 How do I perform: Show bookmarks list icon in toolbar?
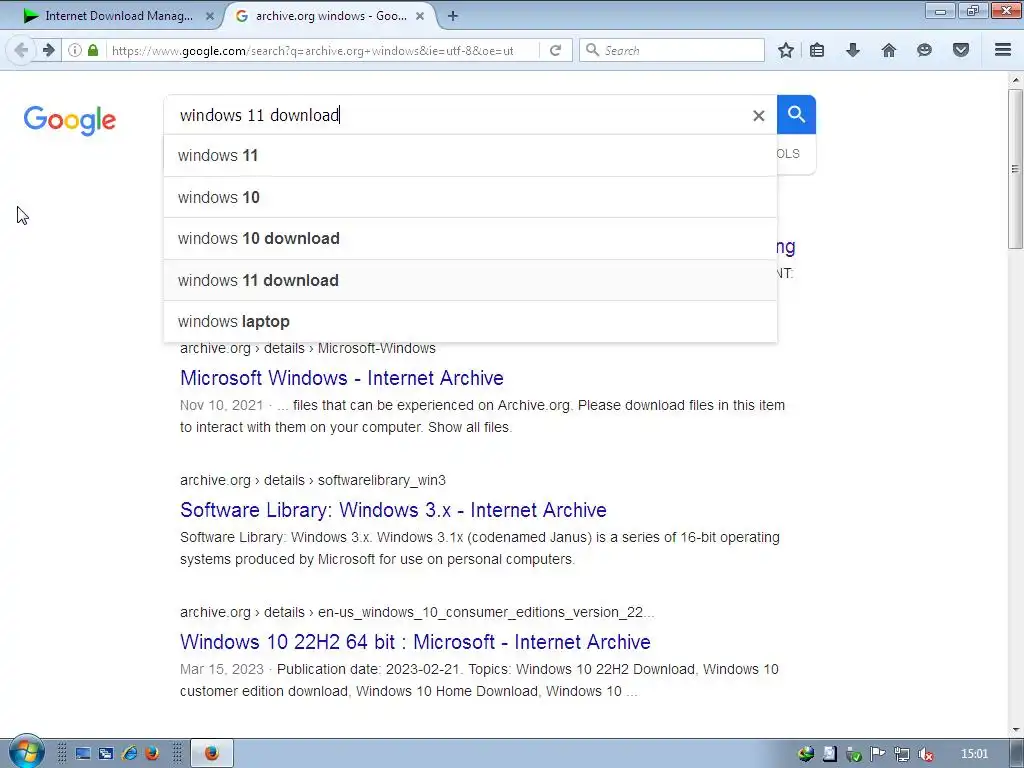point(817,50)
